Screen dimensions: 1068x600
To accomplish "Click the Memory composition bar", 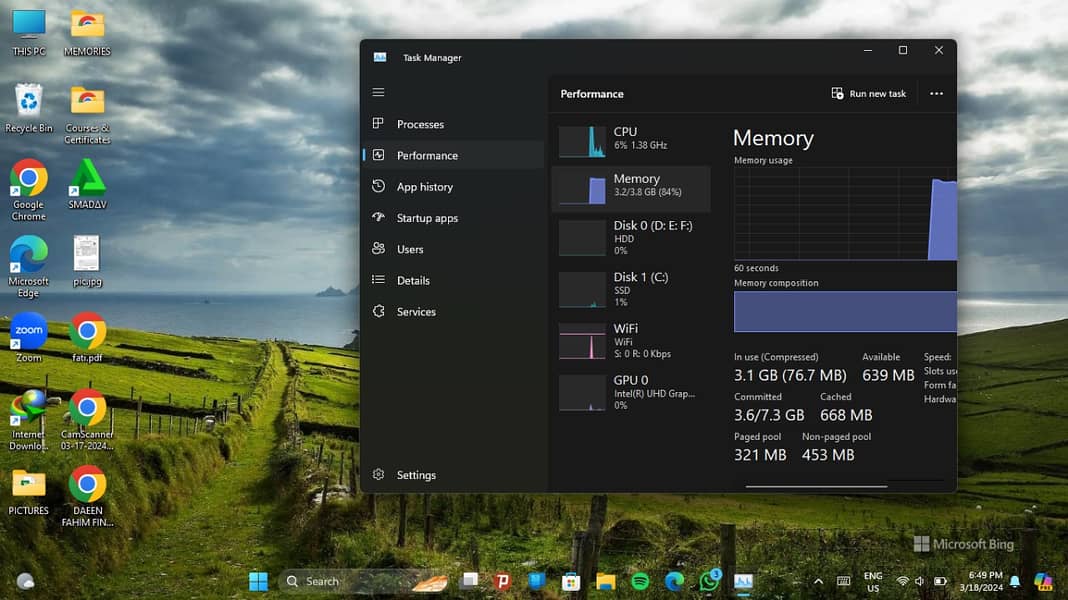I will pos(845,312).
